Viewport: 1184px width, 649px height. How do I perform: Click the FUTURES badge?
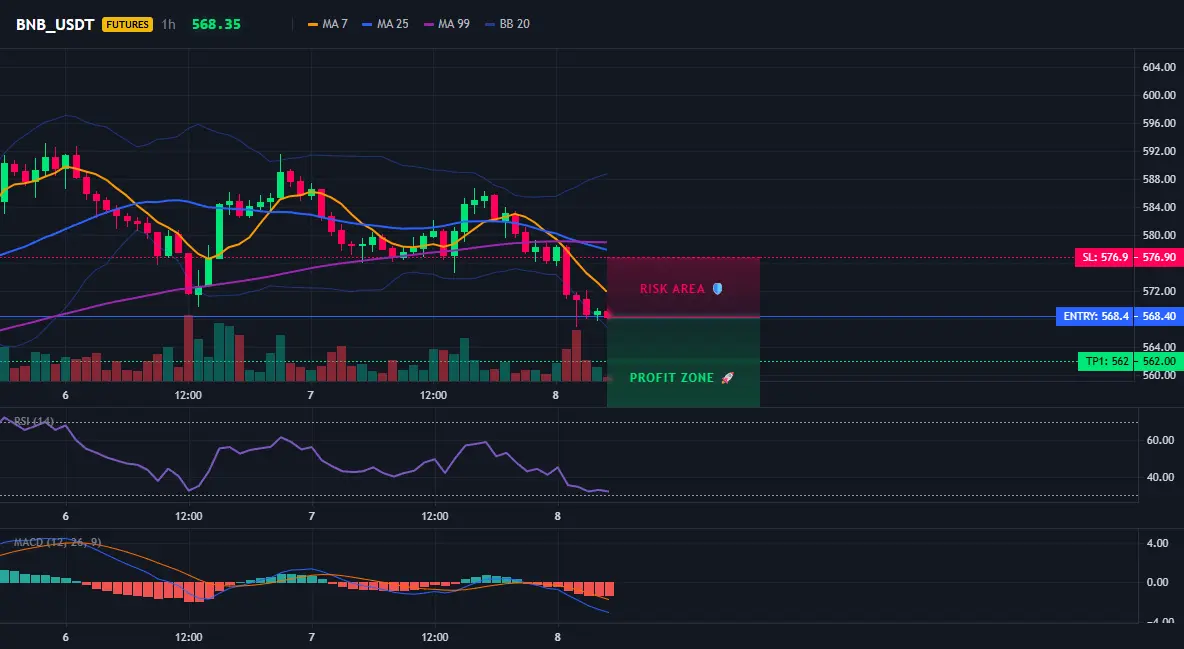(x=127, y=24)
